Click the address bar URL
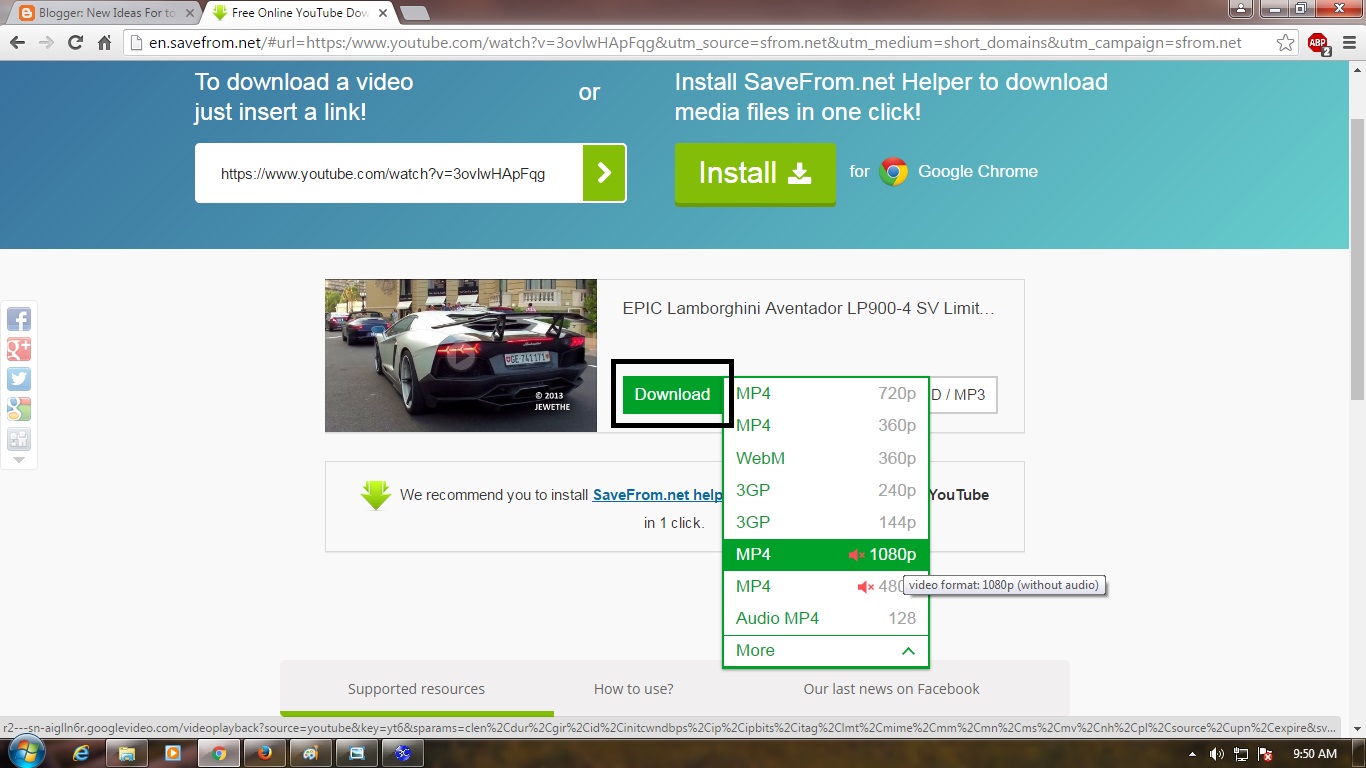Viewport: 1366px width, 768px height. (x=696, y=43)
